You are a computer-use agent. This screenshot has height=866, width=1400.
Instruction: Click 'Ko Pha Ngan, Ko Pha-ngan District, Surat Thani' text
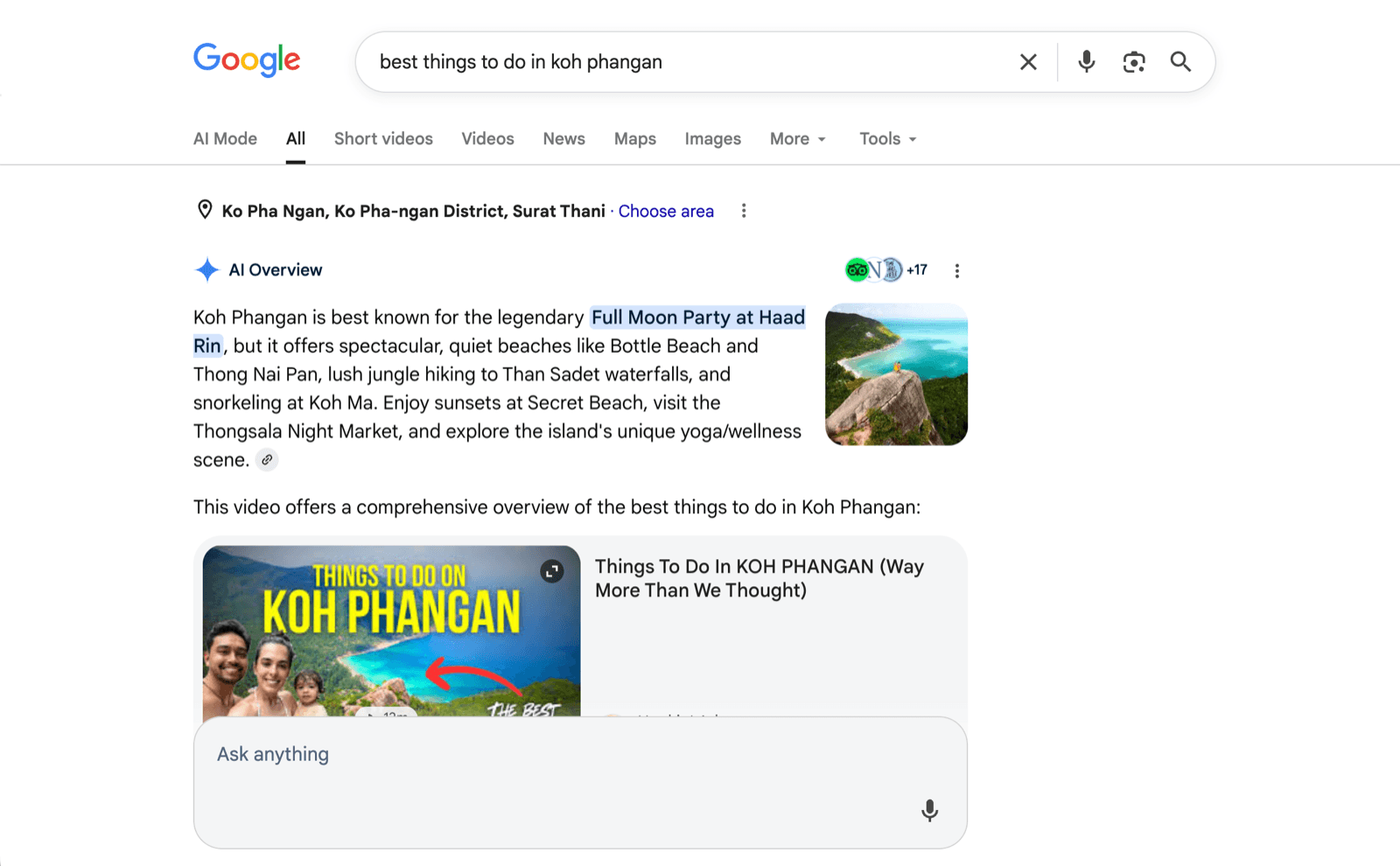click(413, 211)
